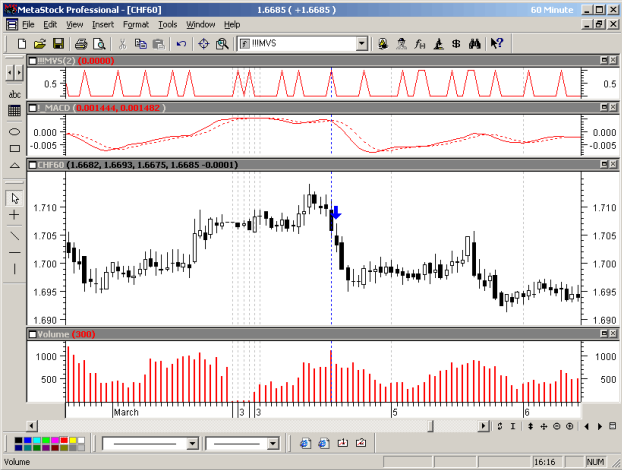Maximize the CHF60 price panel
This screenshot has width=622, height=470.
604,164
